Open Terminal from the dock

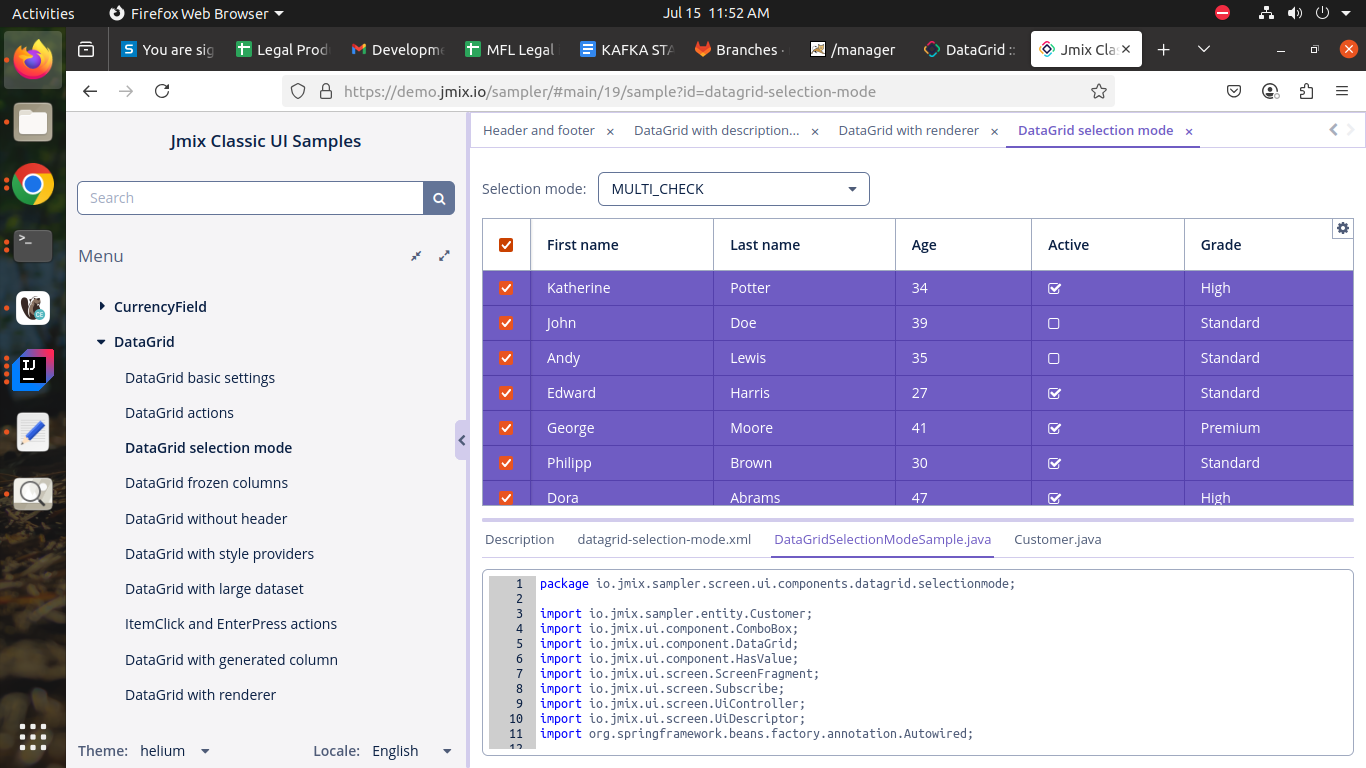coord(33,245)
